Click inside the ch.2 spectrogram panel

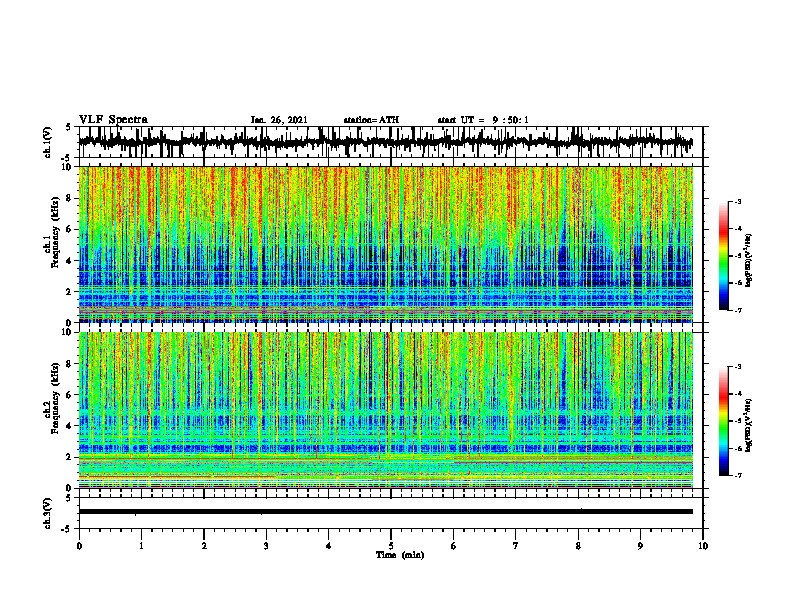[x=385, y=410]
